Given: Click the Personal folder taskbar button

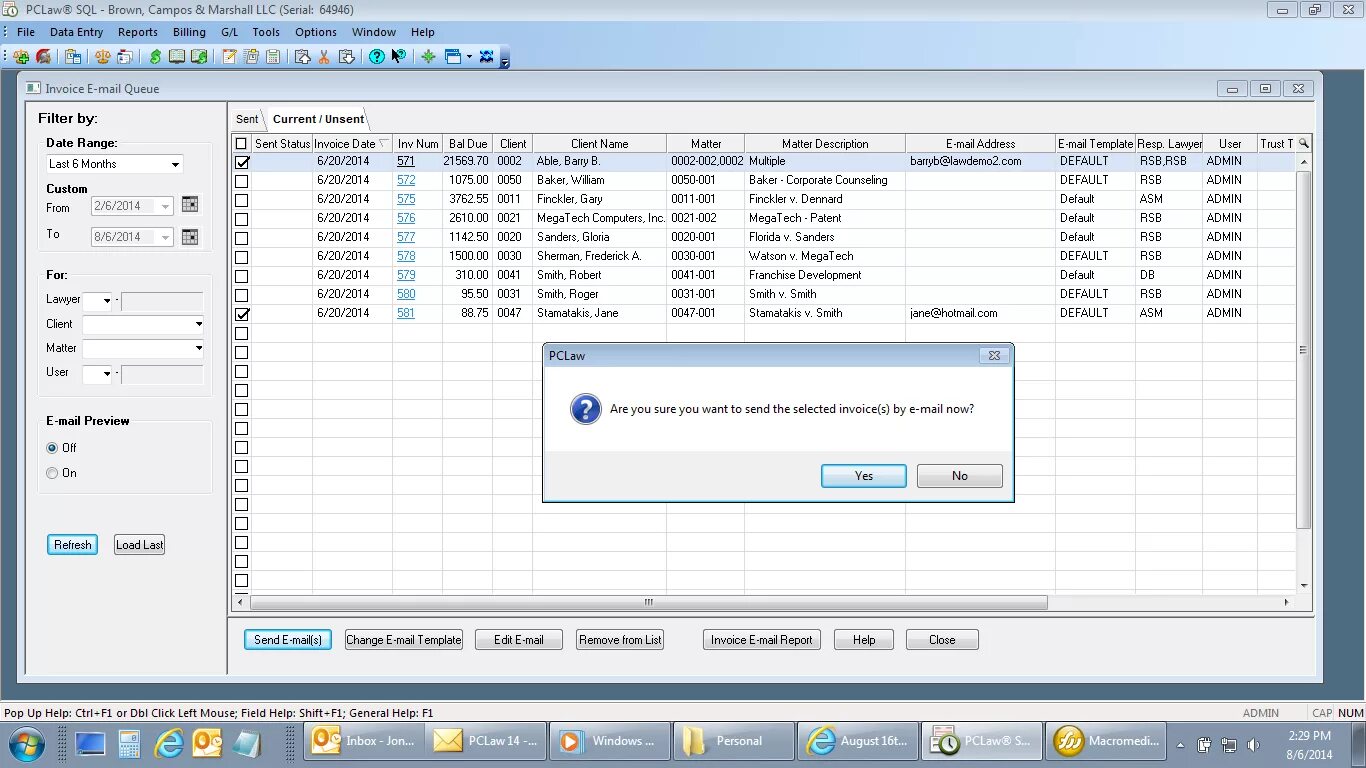Looking at the screenshot, I should pyautogui.click(x=733, y=741).
